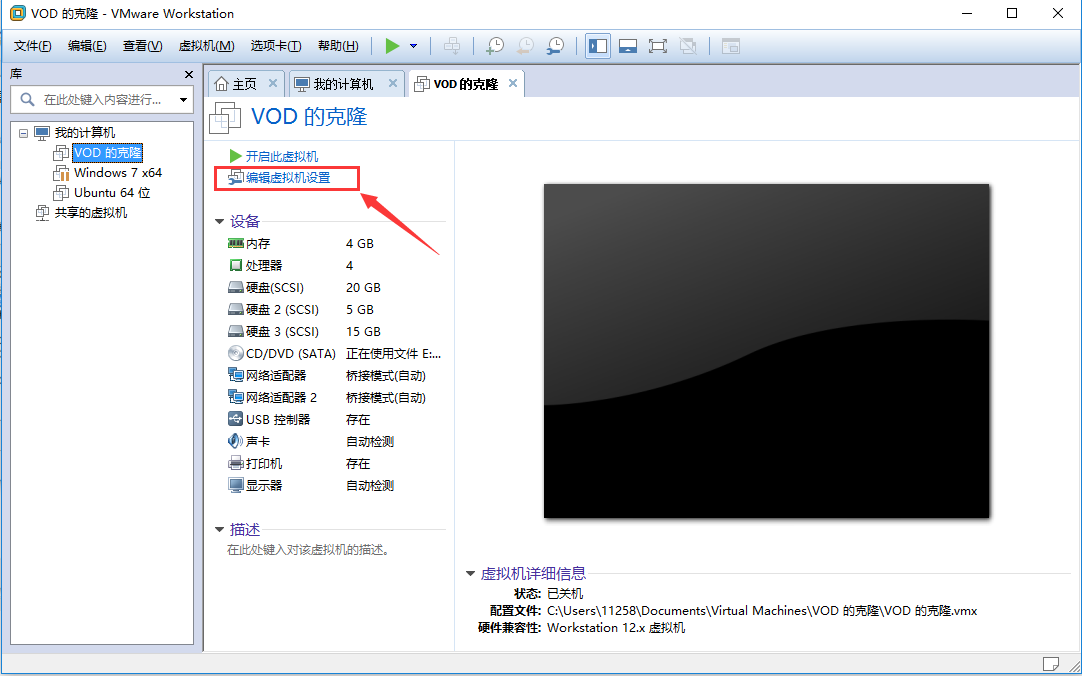
Task: Open the library search dropdown arrow
Action: tap(184, 100)
